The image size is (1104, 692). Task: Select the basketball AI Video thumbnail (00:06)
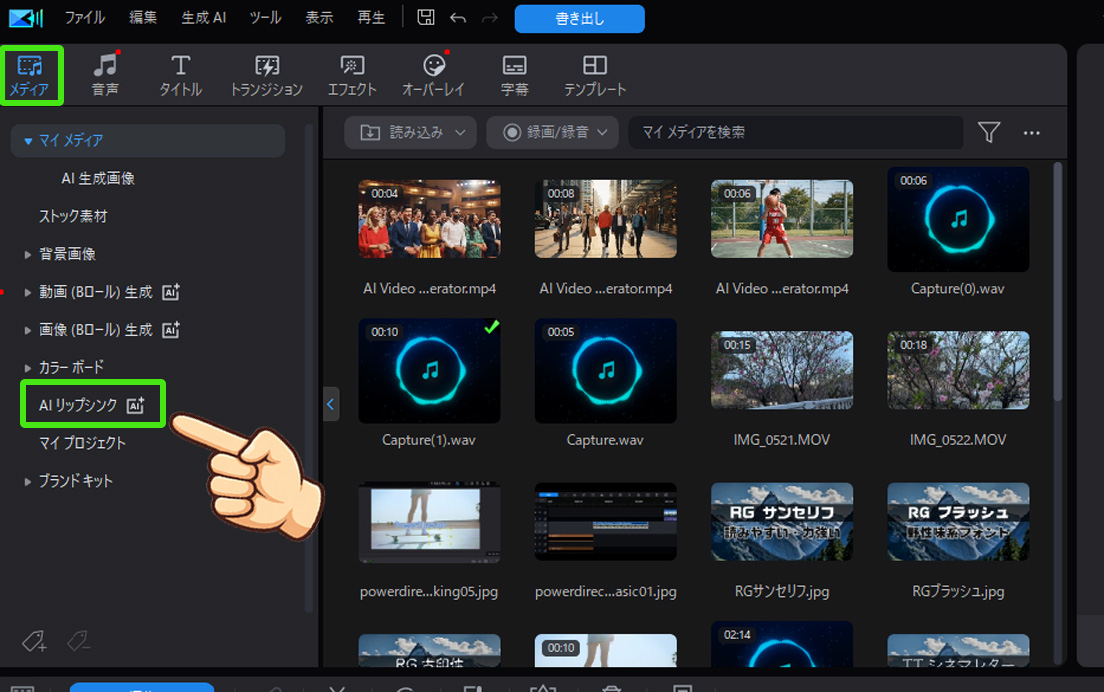pos(782,219)
